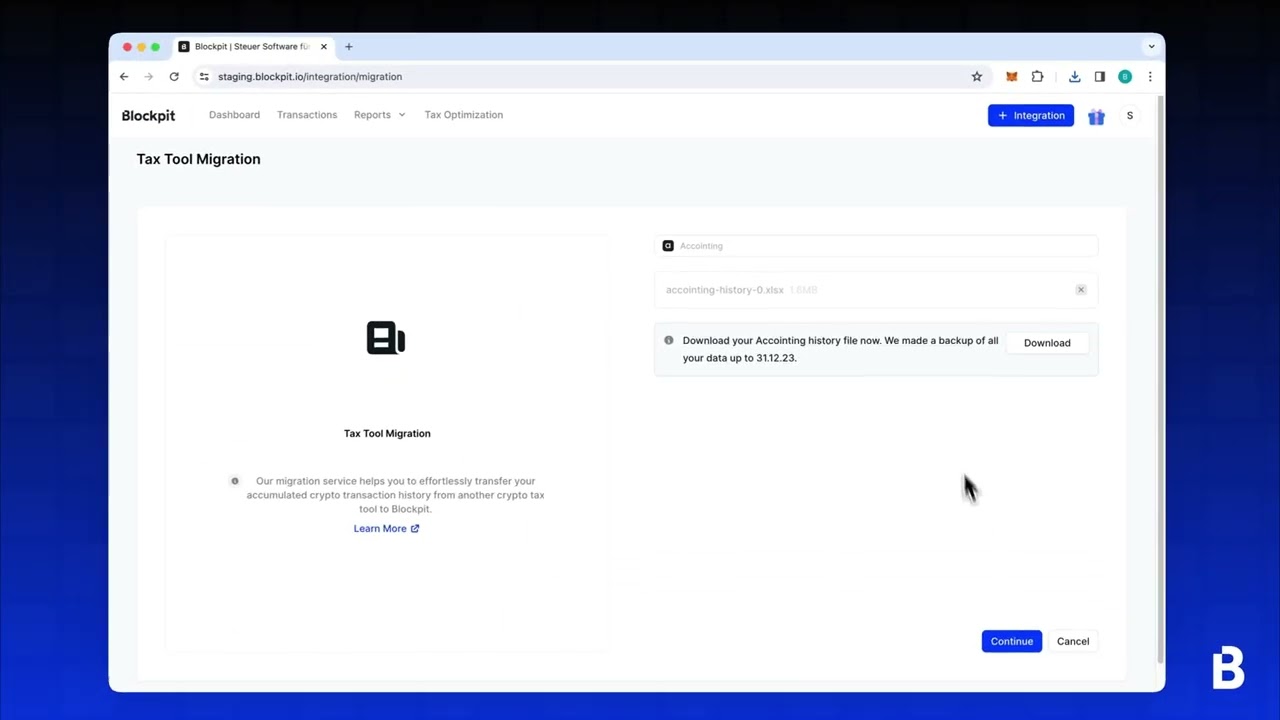1280x720 pixels.
Task: Bookmark this page with the star icon
Action: pyautogui.click(x=977, y=76)
